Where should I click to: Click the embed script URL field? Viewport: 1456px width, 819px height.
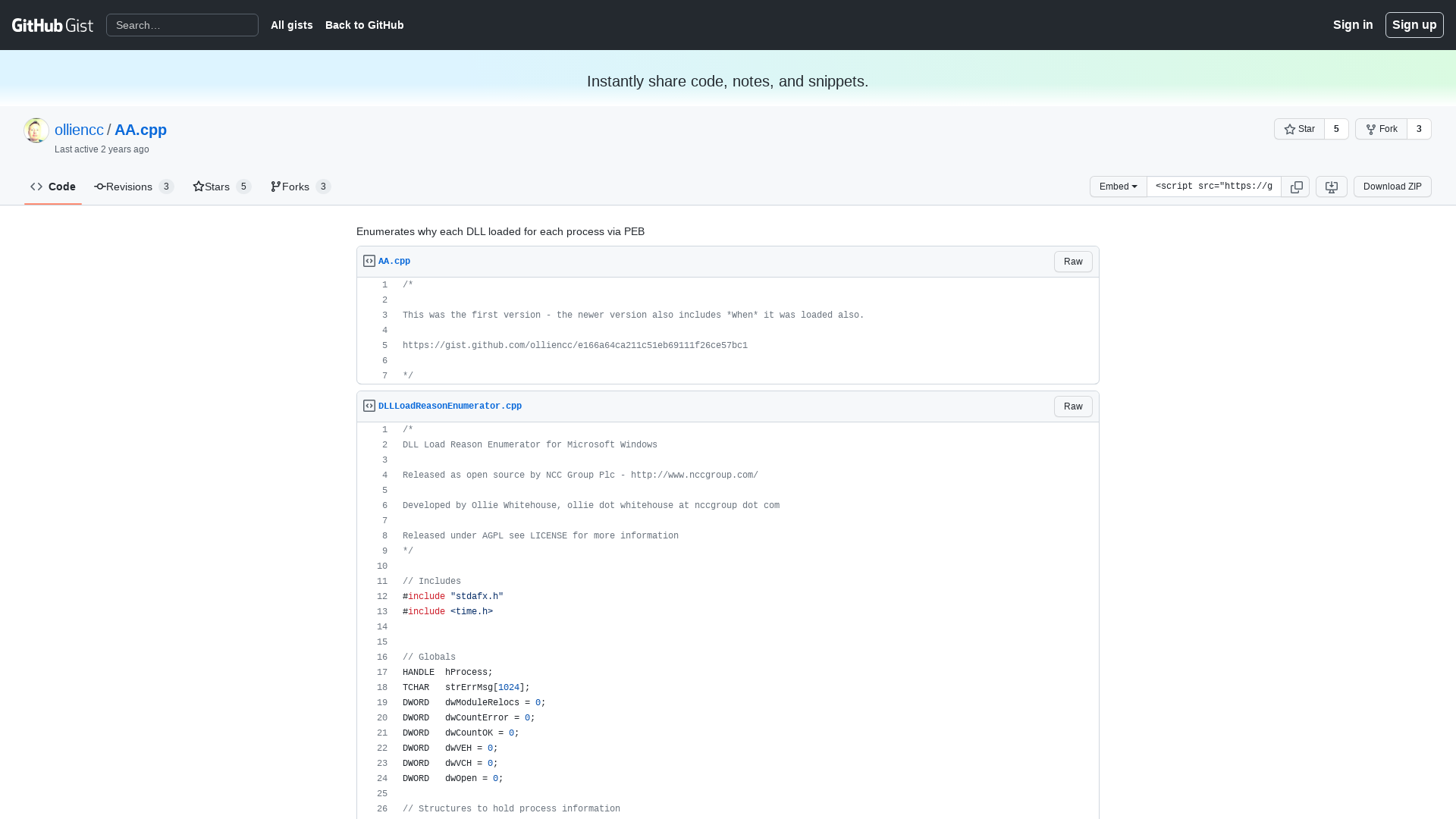[1213, 187]
